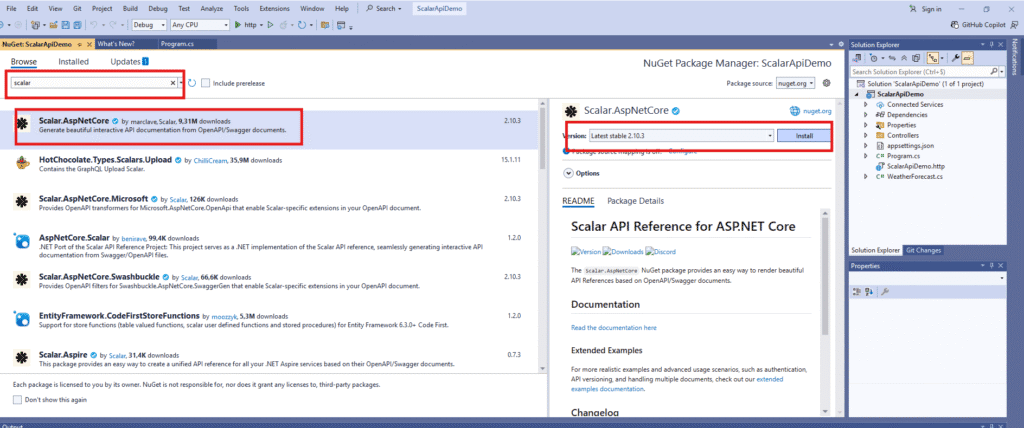The image size is (1024, 428).
Task: Open the Package source nuget.org dropdown
Action: tap(796, 83)
